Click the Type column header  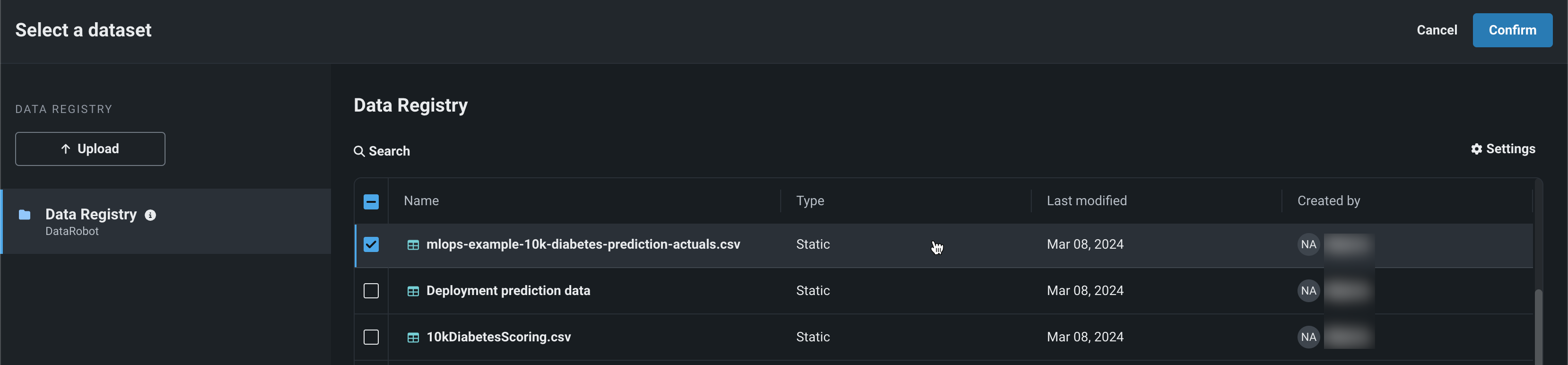[810, 201]
